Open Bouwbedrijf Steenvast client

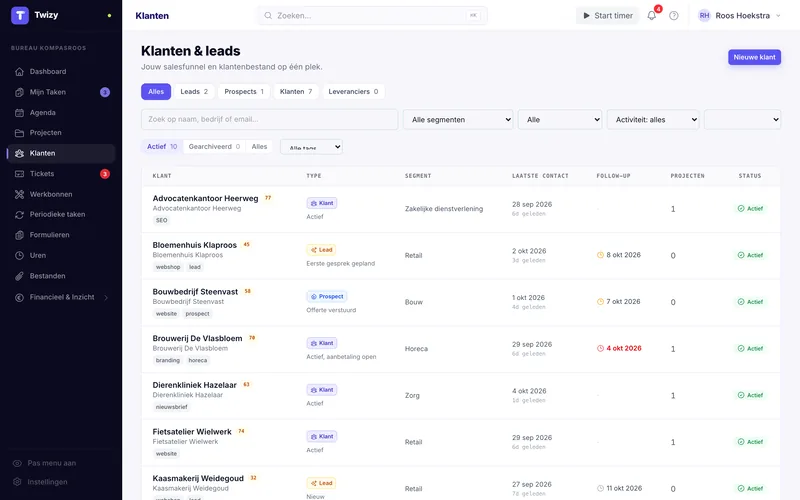(x=195, y=292)
